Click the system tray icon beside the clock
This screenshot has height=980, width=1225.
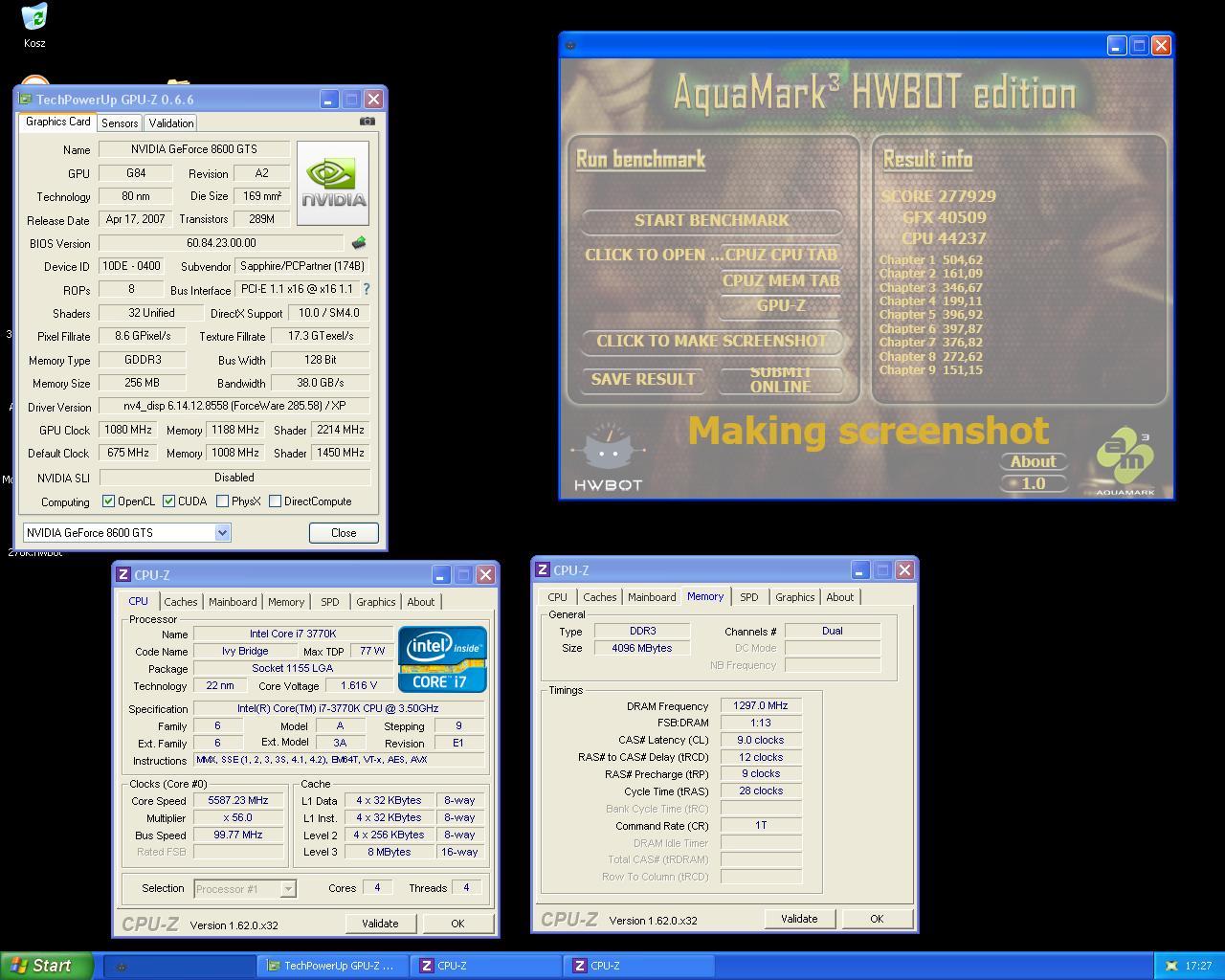(x=1171, y=966)
